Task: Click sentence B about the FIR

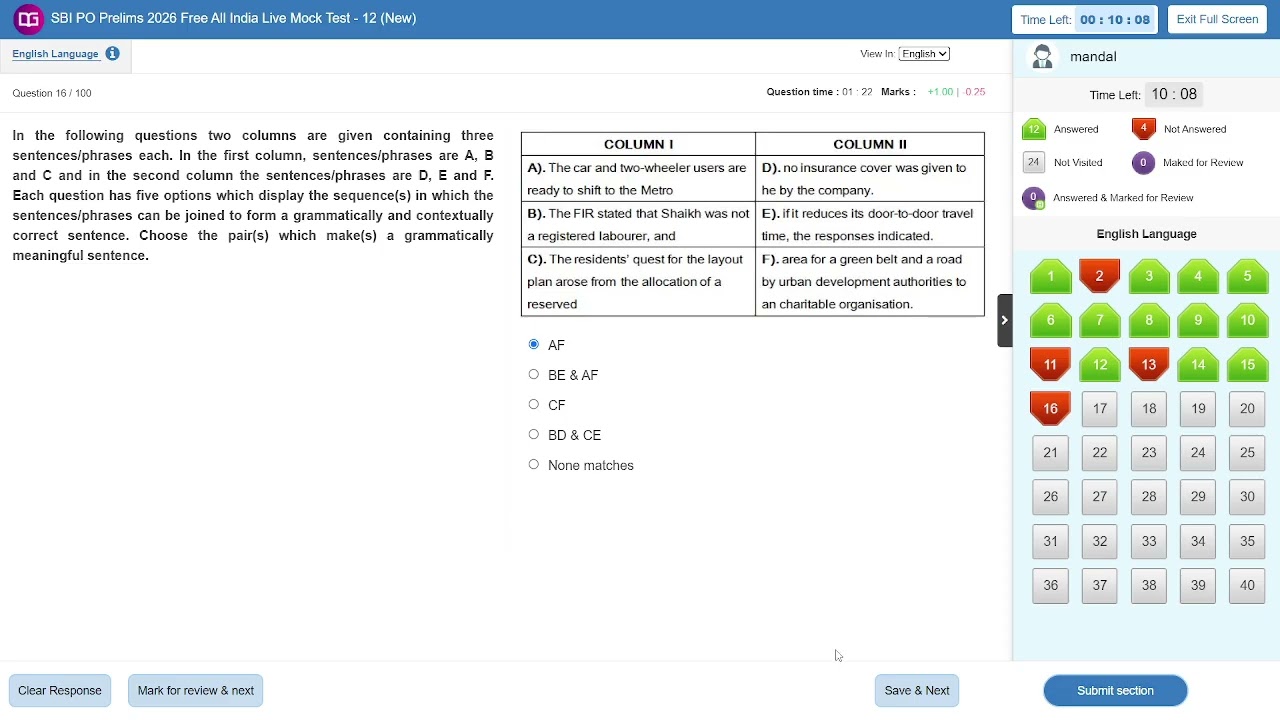Action: coord(638,225)
